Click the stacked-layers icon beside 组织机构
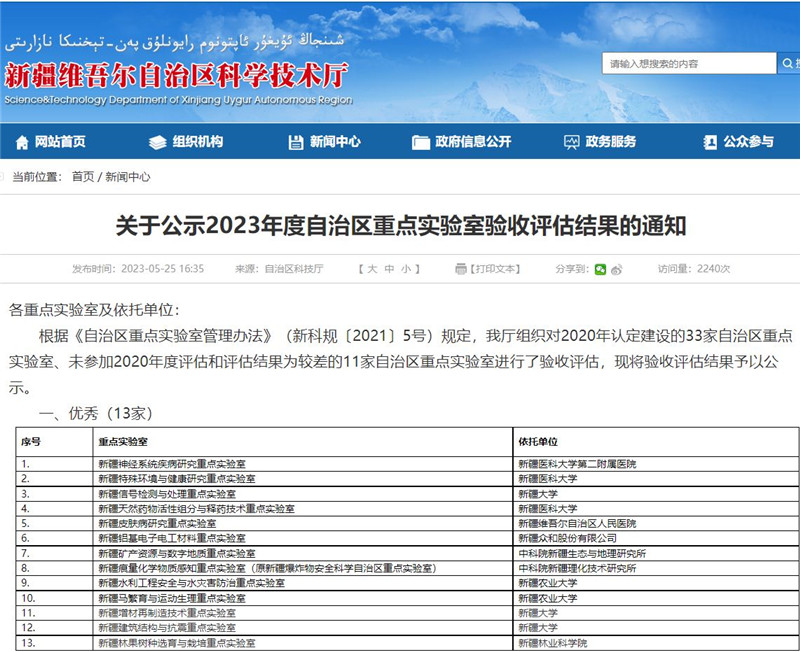Viewport: 800px width, 652px height. [158, 142]
